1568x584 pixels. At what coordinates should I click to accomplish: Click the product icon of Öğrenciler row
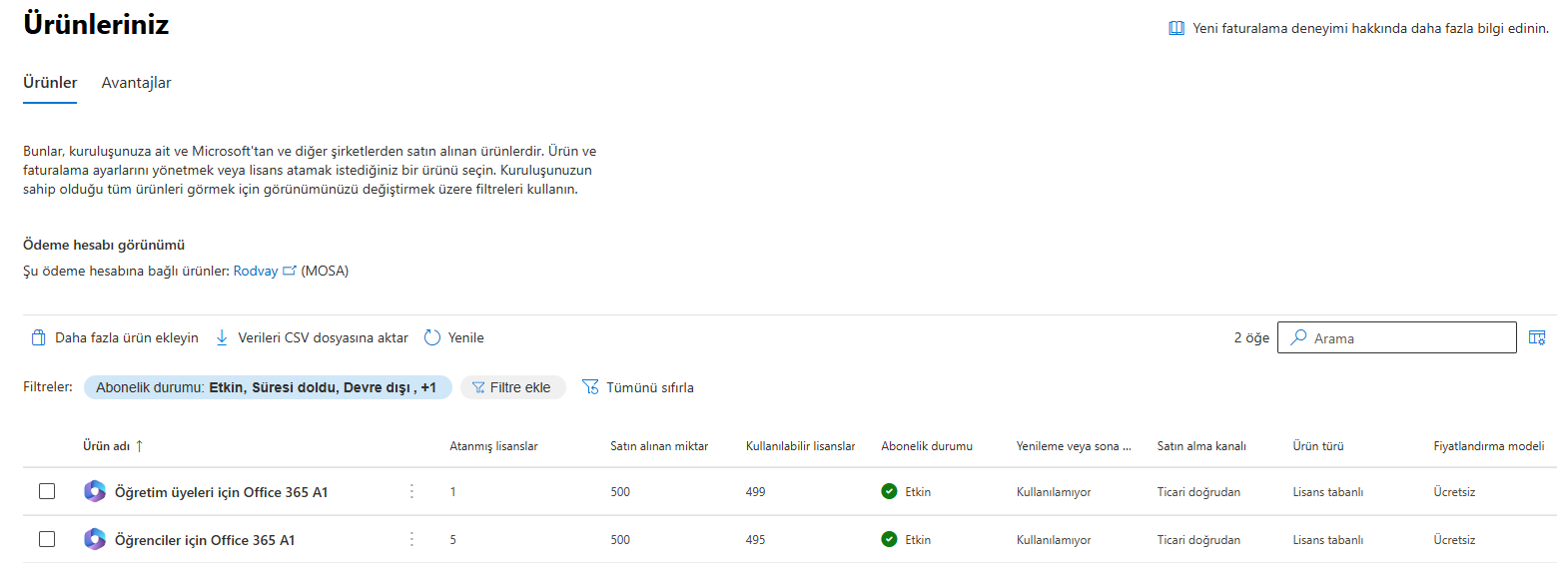point(95,539)
